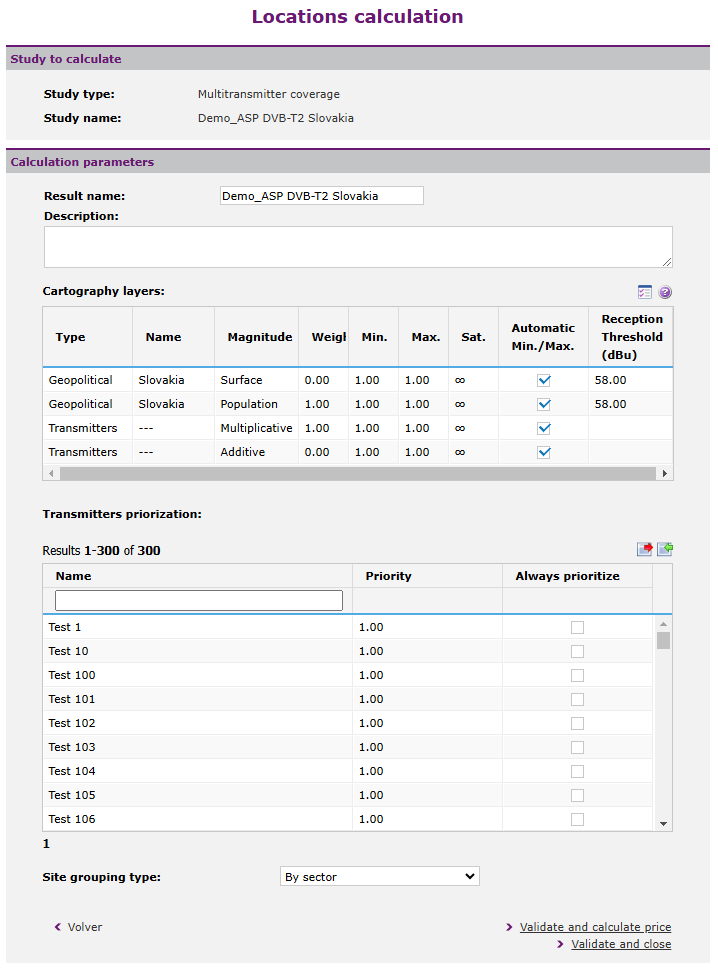Click the Sat. column header
Image resolution: width=718 pixels, height=970 pixels.
[473, 337]
